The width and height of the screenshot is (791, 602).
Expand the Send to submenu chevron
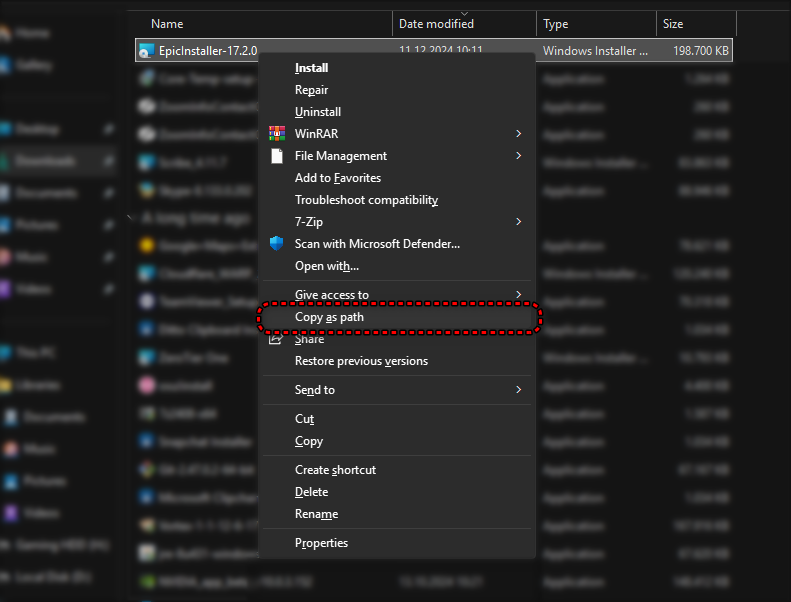coord(519,390)
